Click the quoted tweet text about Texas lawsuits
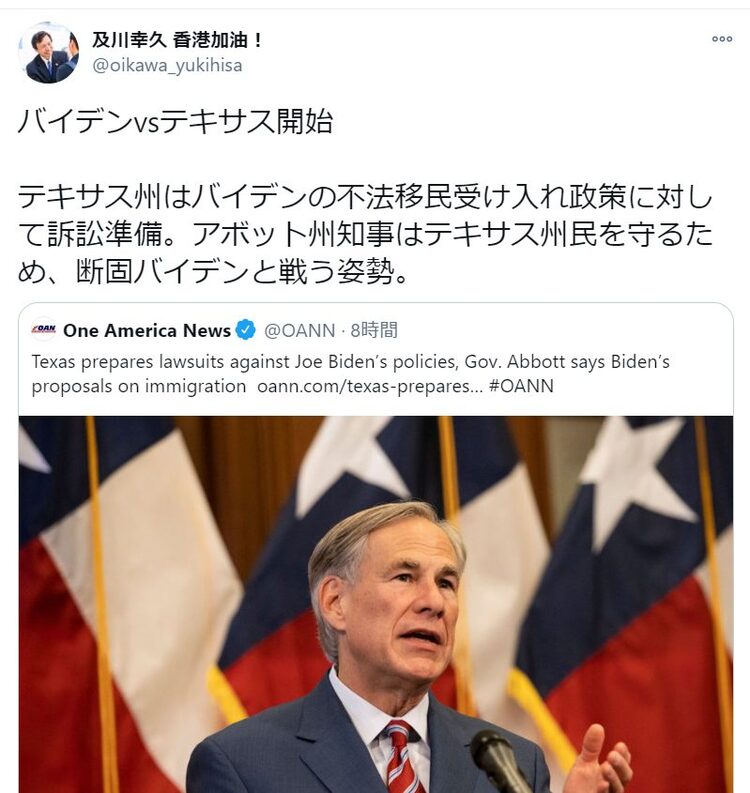Viewport: 750px width, 793px height. 350,374
